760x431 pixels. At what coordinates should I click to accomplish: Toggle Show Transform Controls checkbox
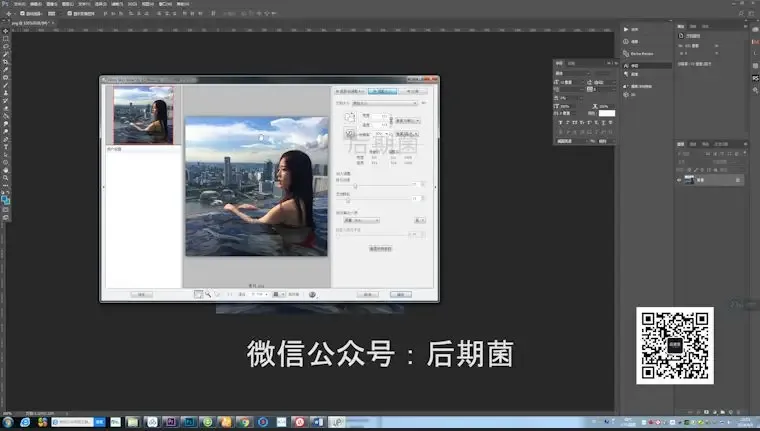[x=69, y=14]
